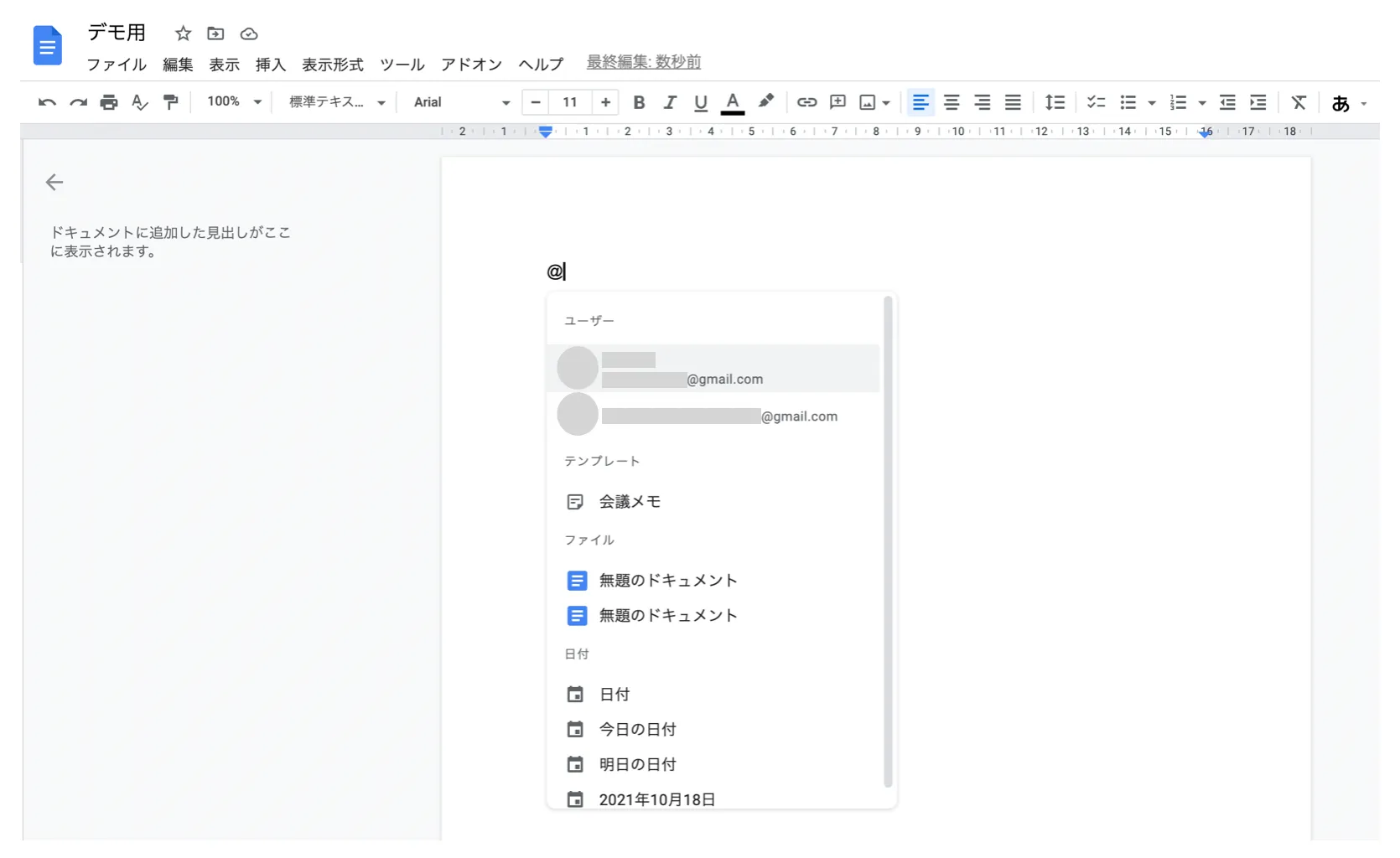This screenshot has width=1400, height=858.
Task: Open the 標準テキスト style dropdown
Action: 337,101
